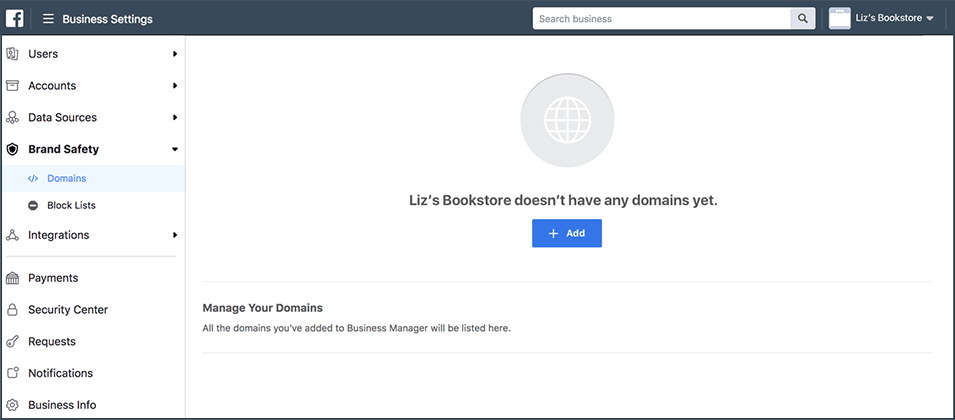The width and height of the screenshot is (955, 420).
Task: Open the hamburger menu beside Business Settings
Action: [x=48, y=19]
